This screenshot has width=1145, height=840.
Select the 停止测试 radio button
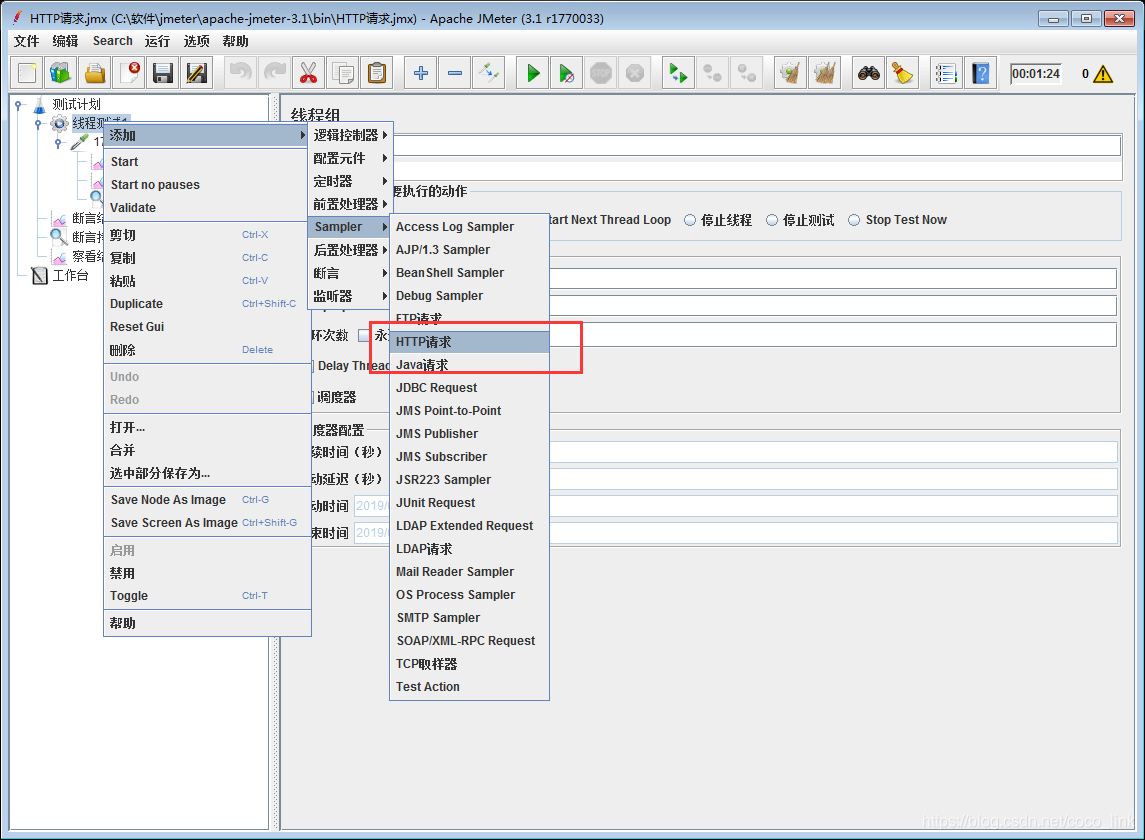(772, 220)
